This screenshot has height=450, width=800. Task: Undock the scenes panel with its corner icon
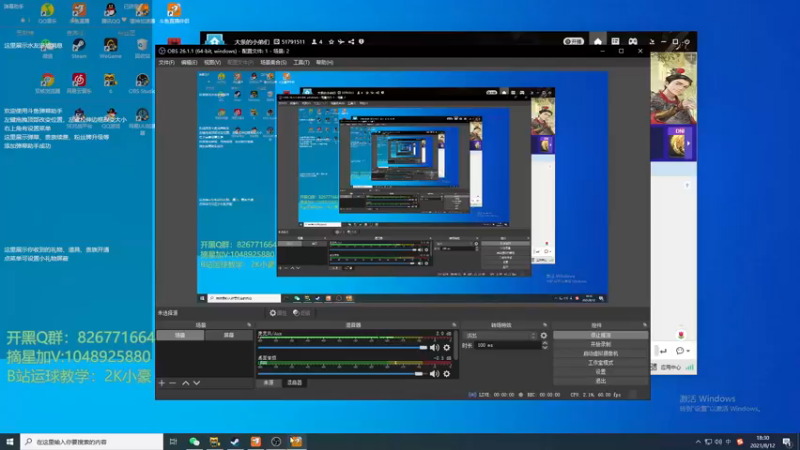(249, 325)
